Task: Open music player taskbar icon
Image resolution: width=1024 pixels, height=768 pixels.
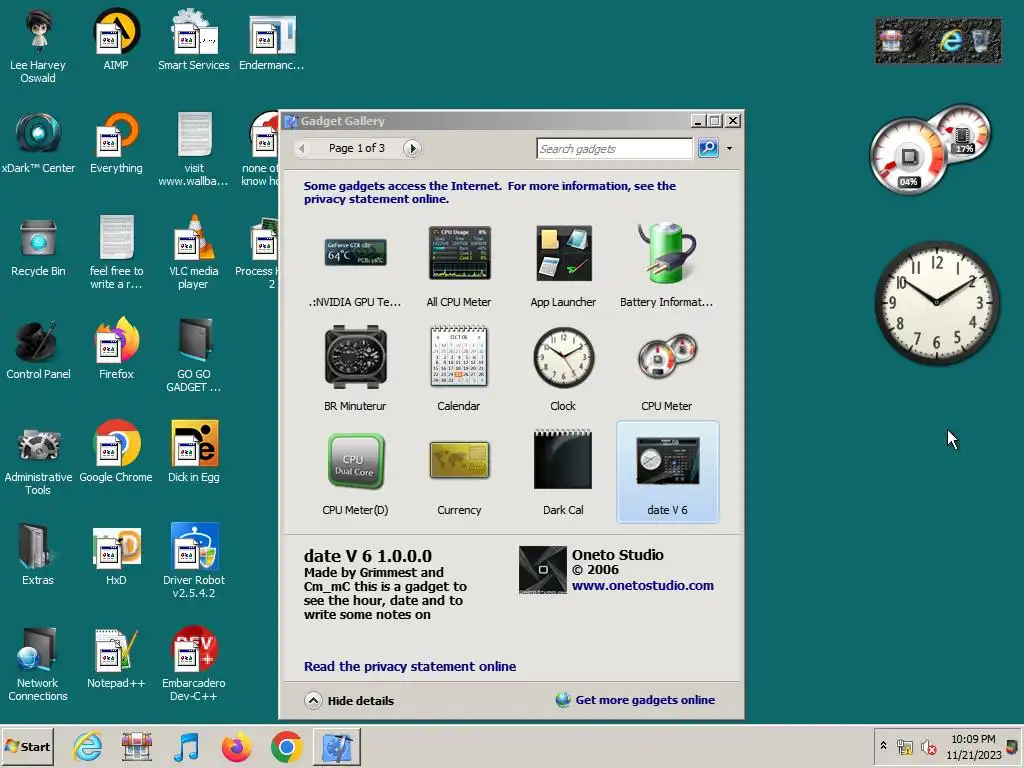Action: click(187, 746)
